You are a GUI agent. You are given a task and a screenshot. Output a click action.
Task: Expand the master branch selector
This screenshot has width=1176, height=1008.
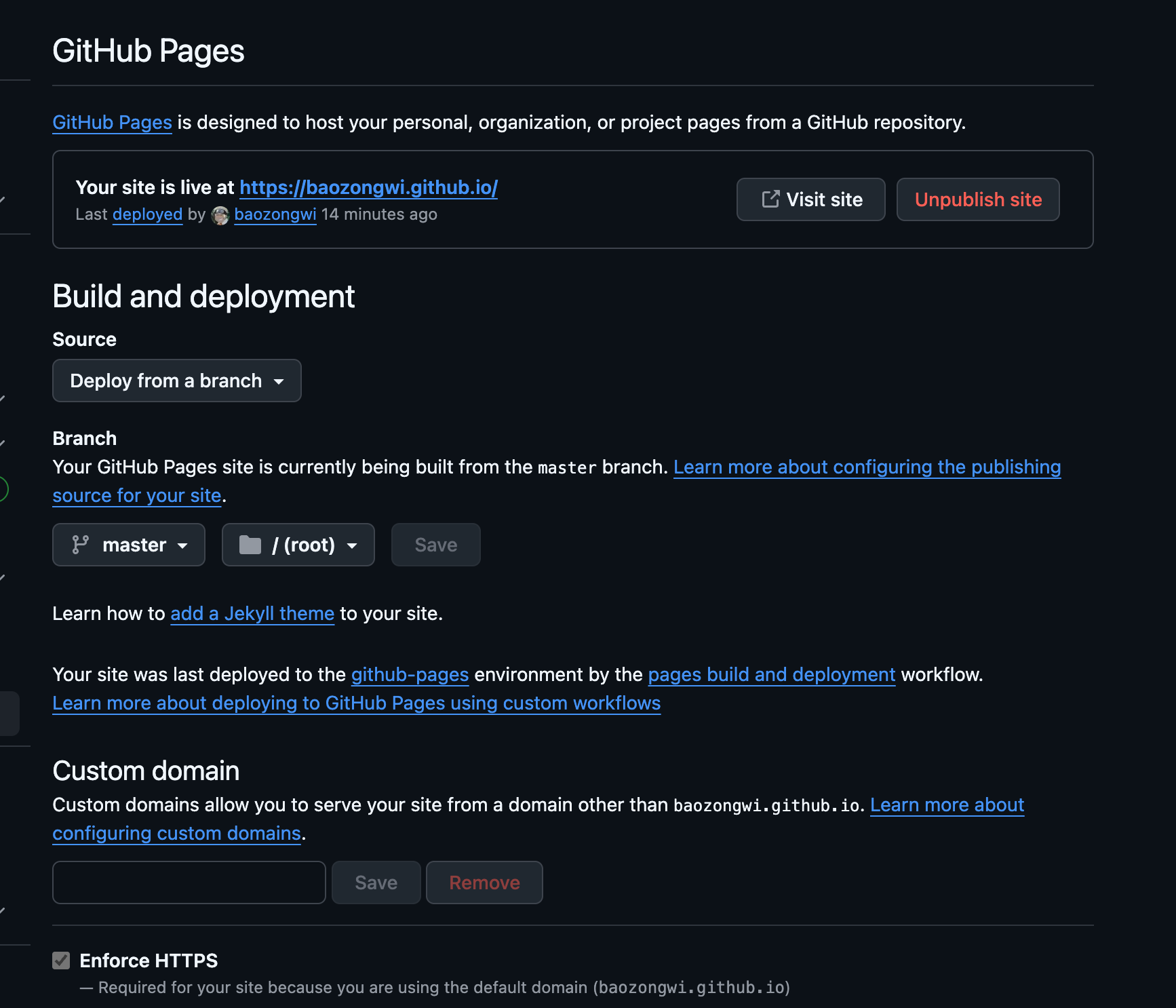(129, 545)
